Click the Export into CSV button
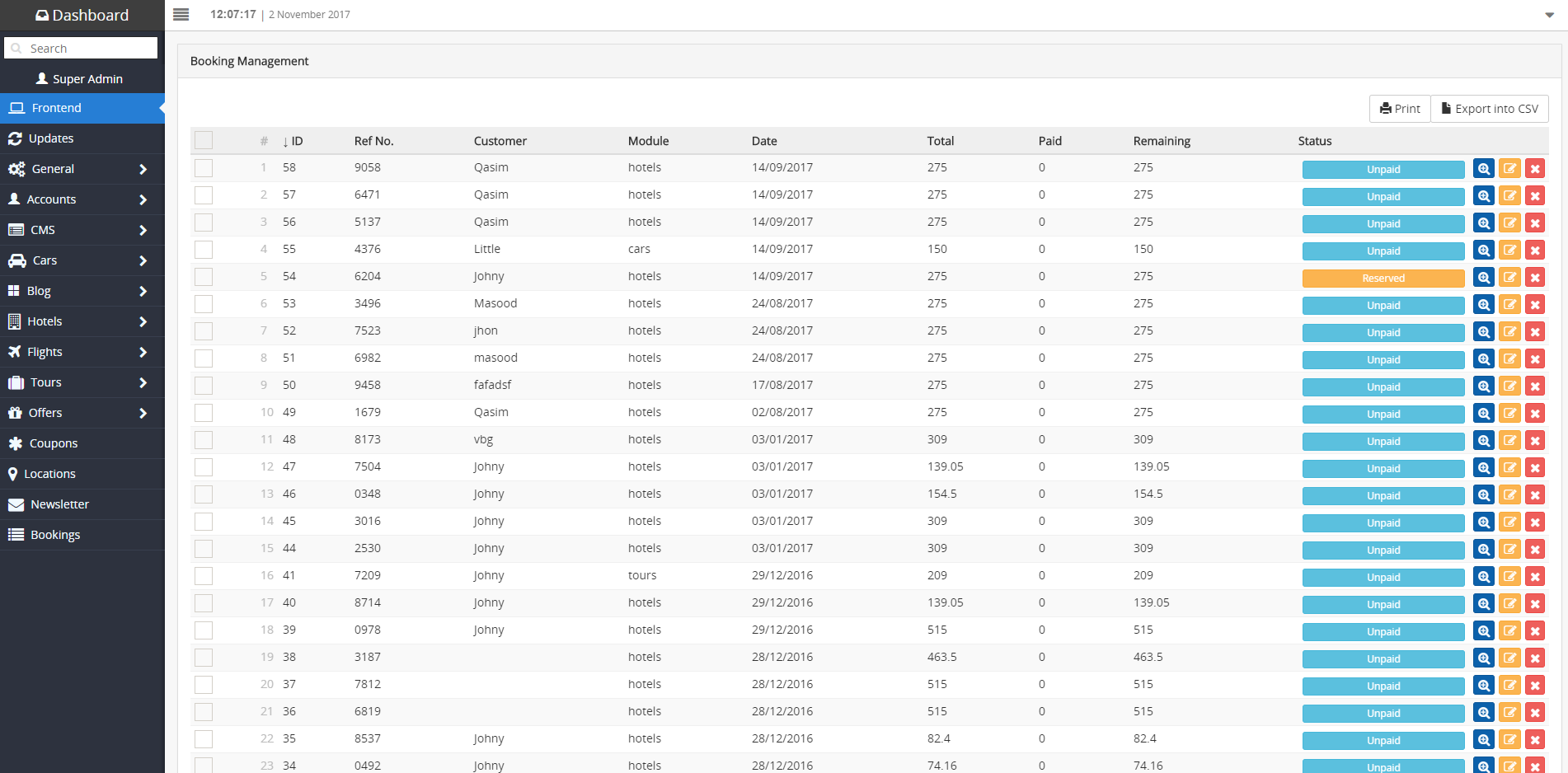 tap(1489, 108)
